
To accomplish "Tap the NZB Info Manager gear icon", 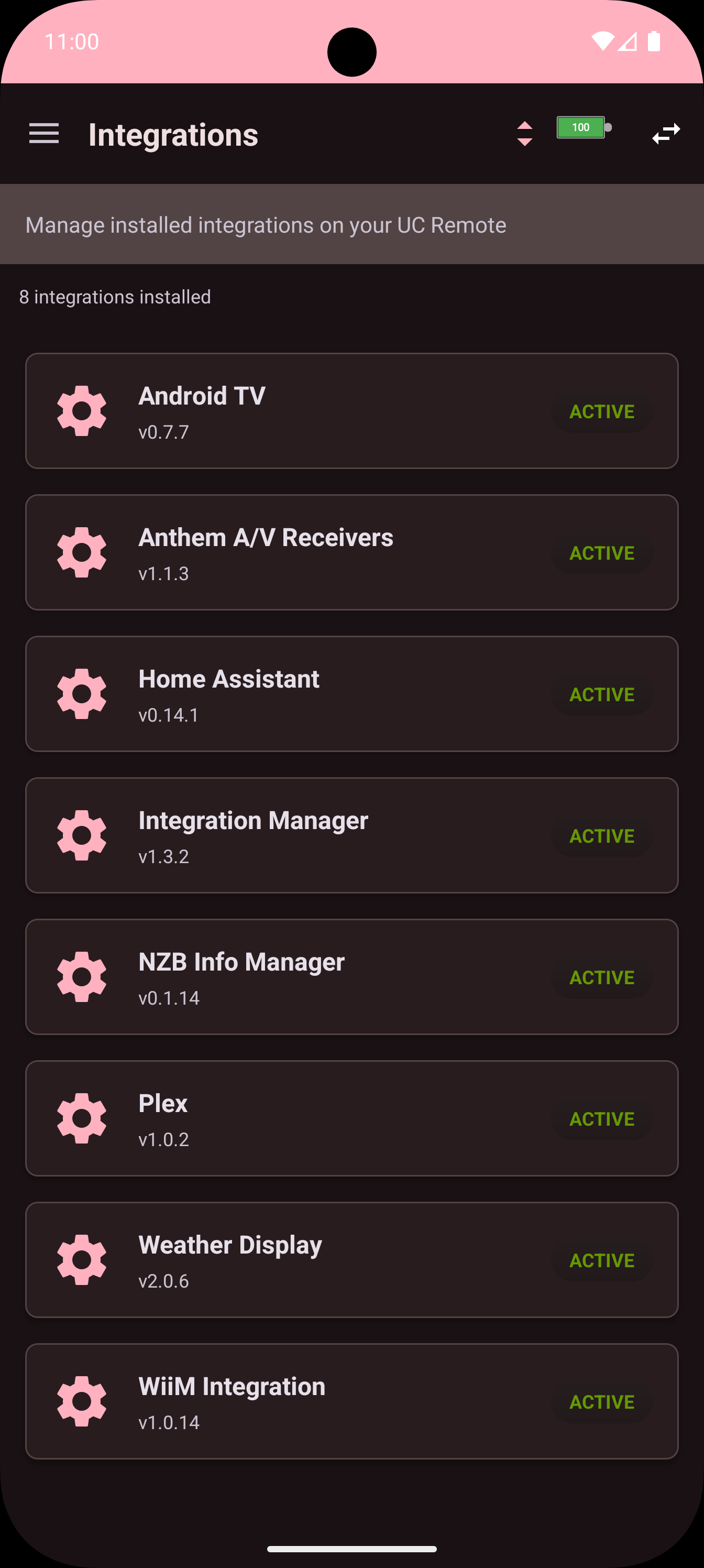I will (82, 977).
